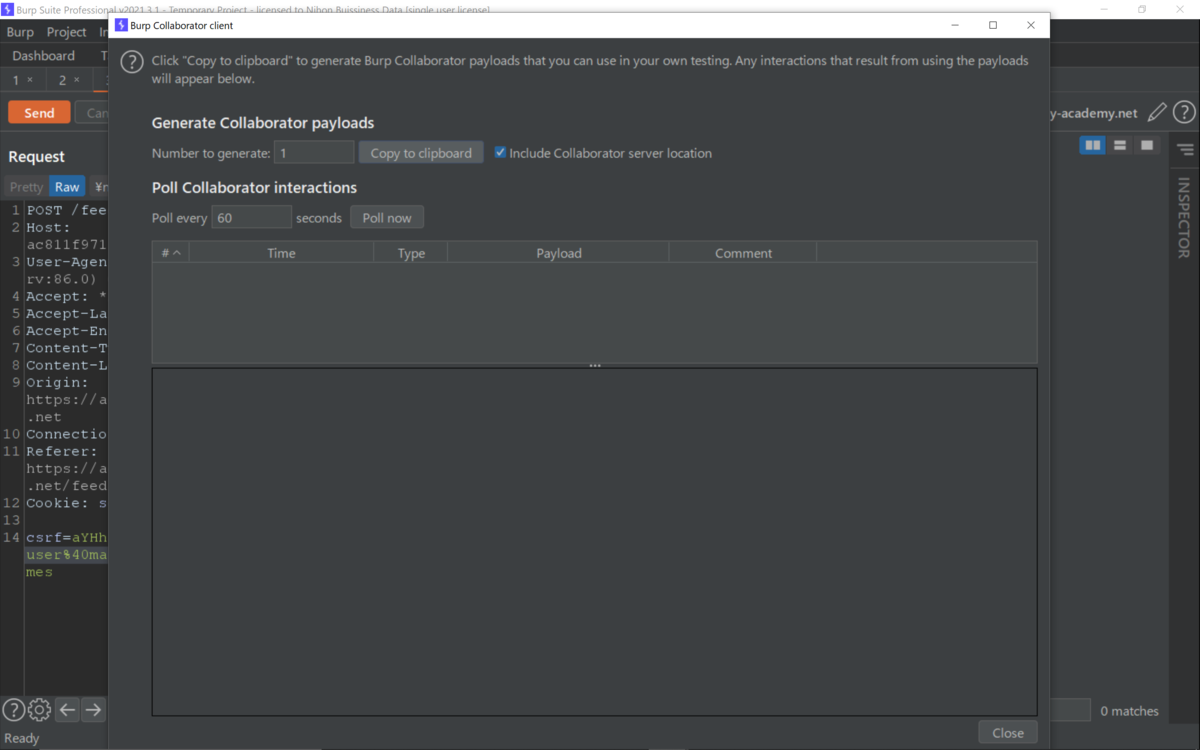Click the Referer header line

(61, 451)
